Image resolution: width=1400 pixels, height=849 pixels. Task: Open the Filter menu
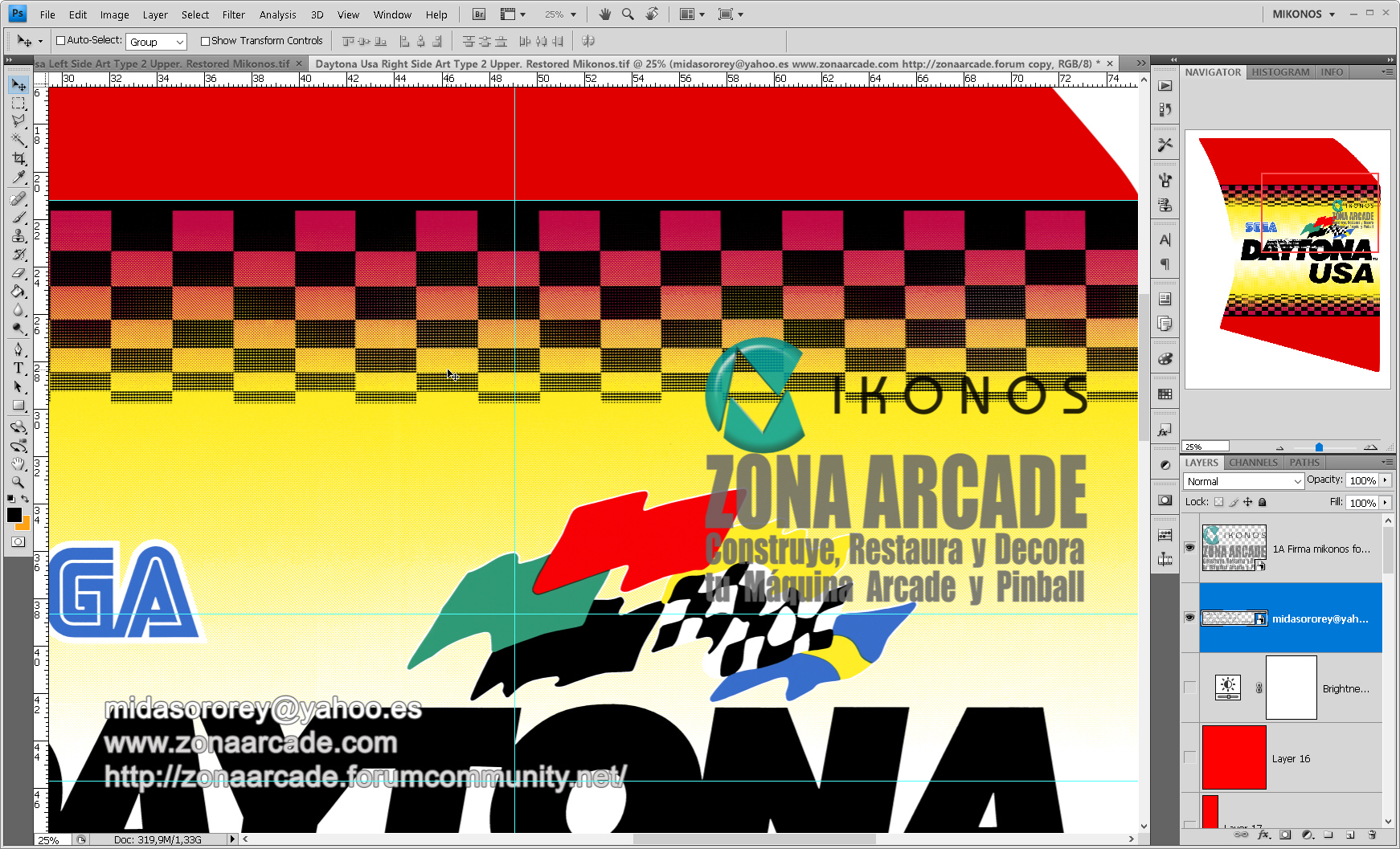pyautogui.click(x=233, y=14)
